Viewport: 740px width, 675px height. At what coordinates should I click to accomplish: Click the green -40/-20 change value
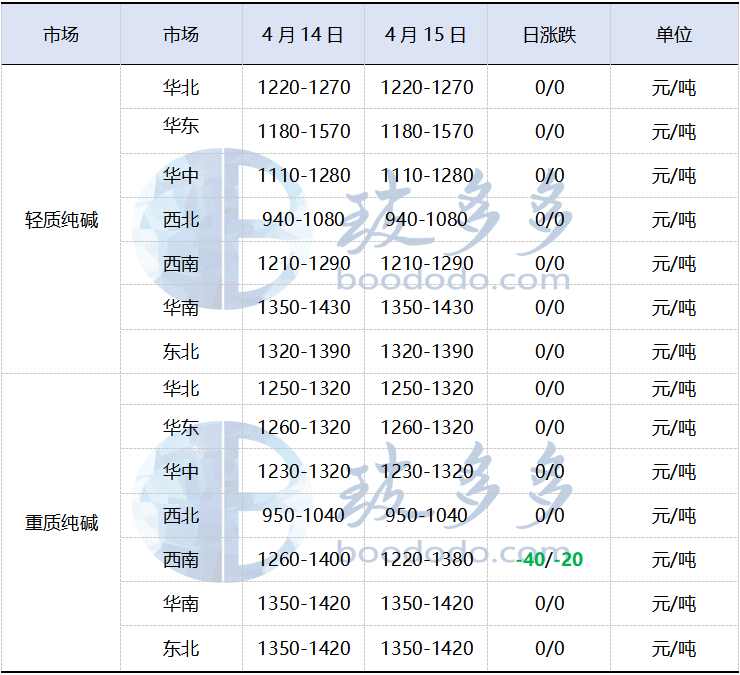(549, 559)
